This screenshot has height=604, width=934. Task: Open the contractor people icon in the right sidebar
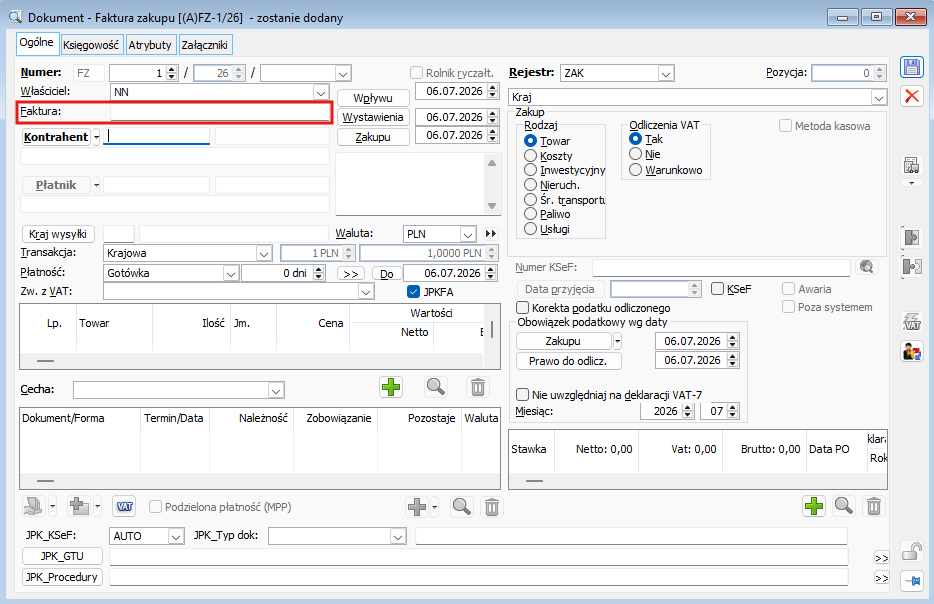[911, 351]
